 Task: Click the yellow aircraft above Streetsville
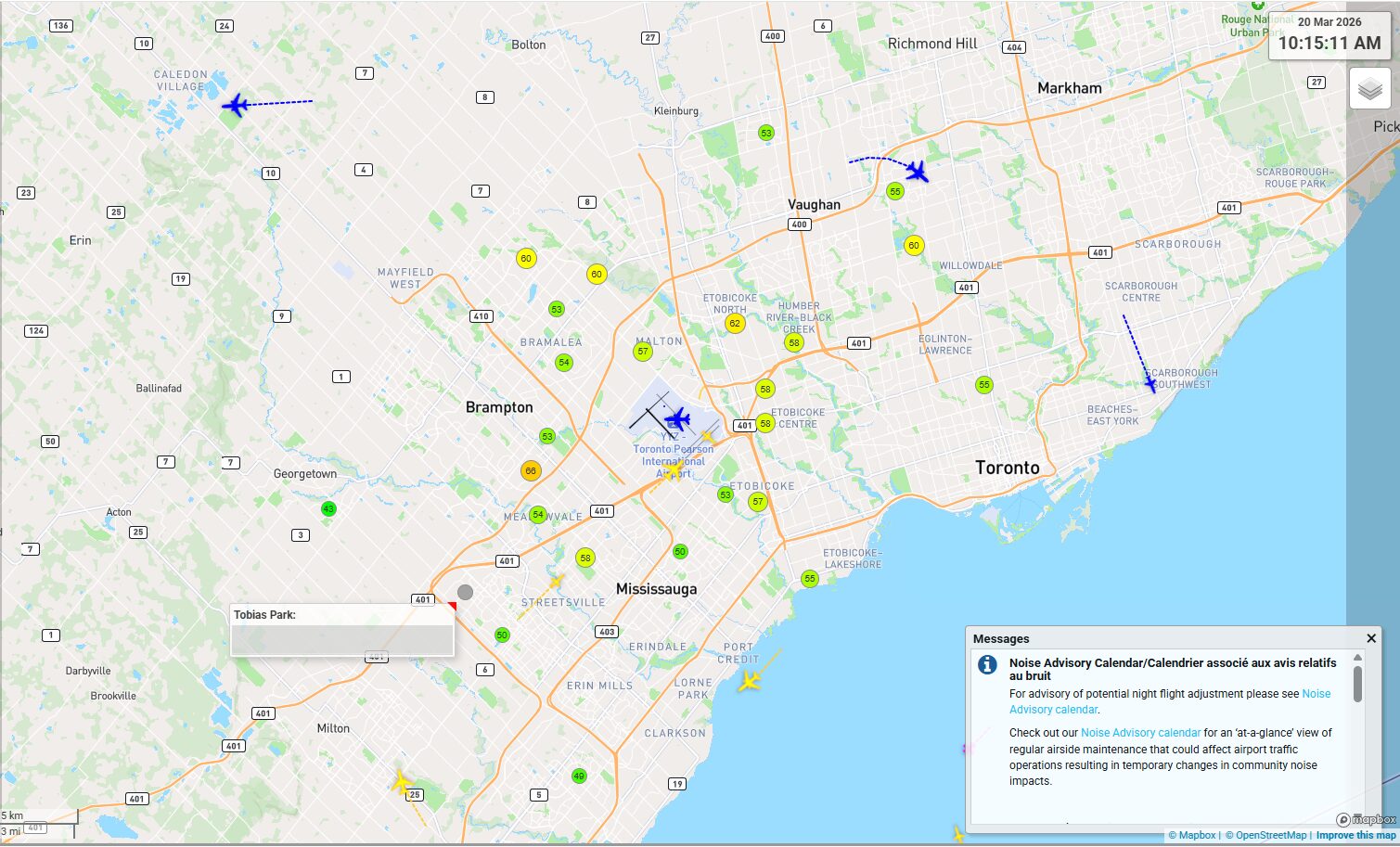point(556,582)
